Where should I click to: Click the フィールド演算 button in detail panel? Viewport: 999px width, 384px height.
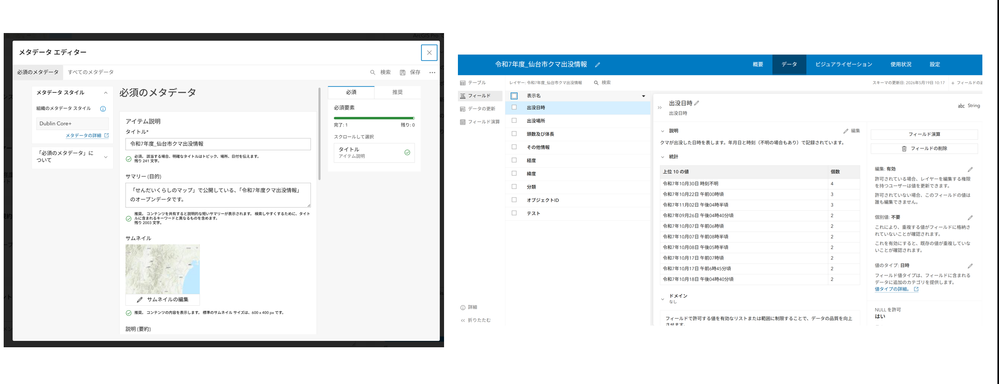pos(924,134)
